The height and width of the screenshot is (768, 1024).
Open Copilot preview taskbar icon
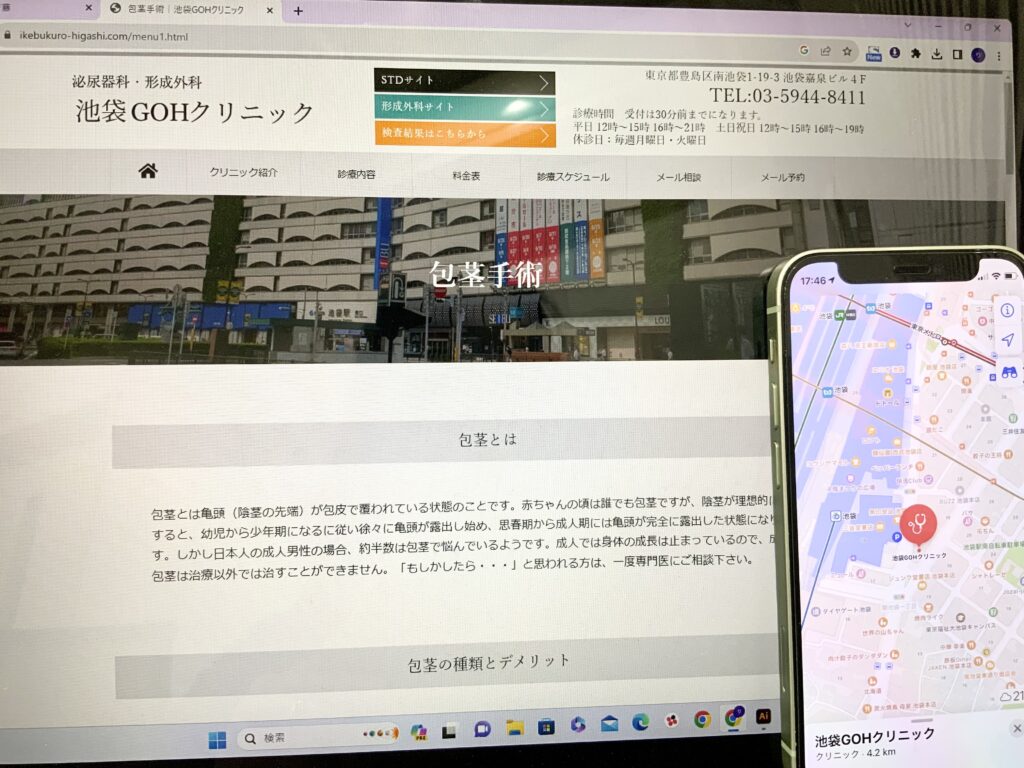click(x=419, y=732)
